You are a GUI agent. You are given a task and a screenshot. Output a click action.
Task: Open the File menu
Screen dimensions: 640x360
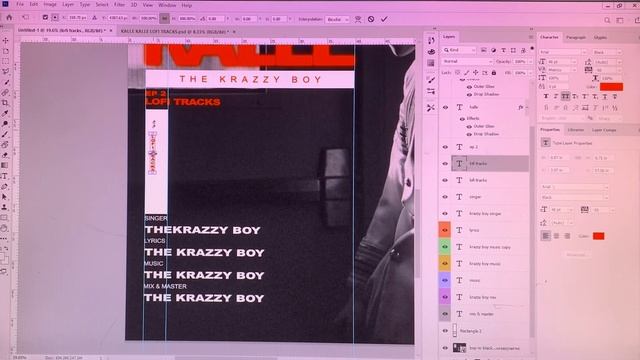20,5
